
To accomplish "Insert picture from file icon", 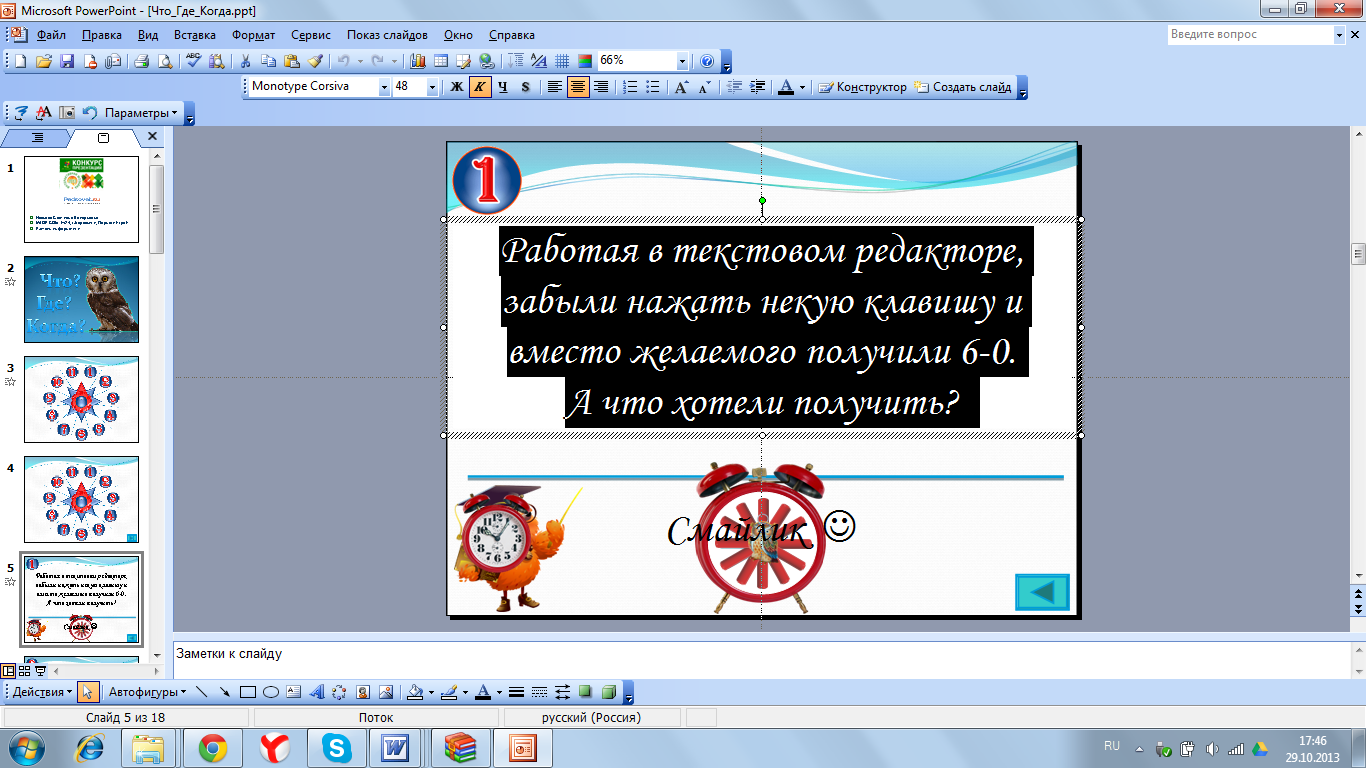I will point(385,692).
